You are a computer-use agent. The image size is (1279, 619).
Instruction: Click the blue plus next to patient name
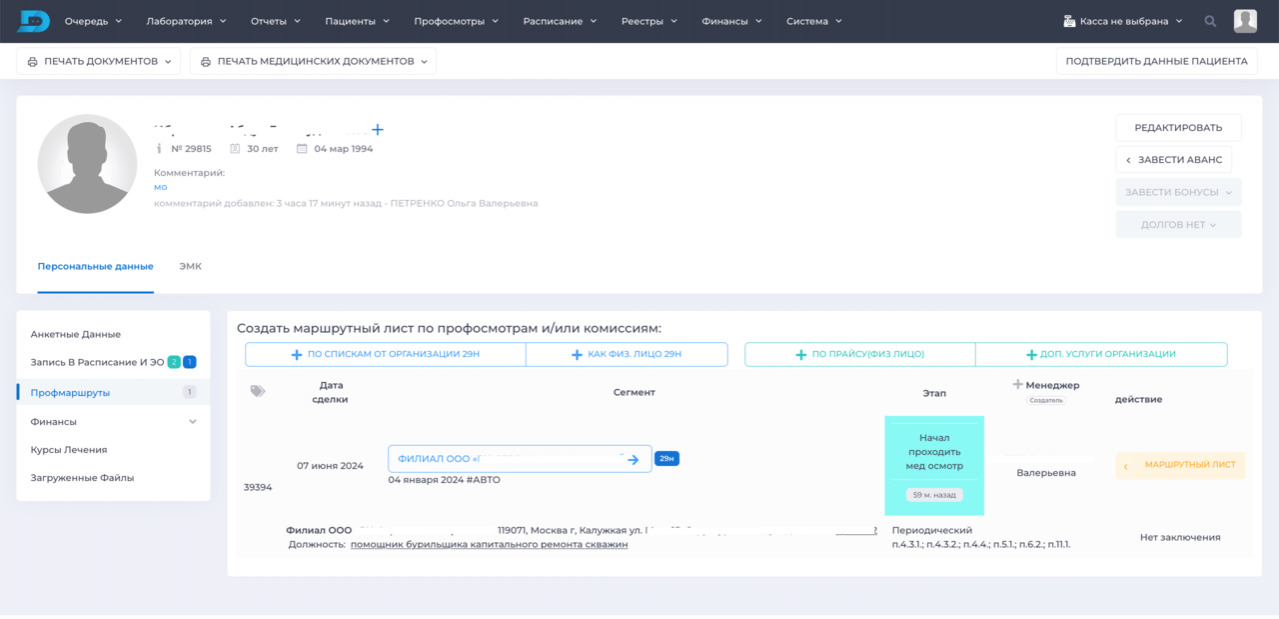[377, 130]
